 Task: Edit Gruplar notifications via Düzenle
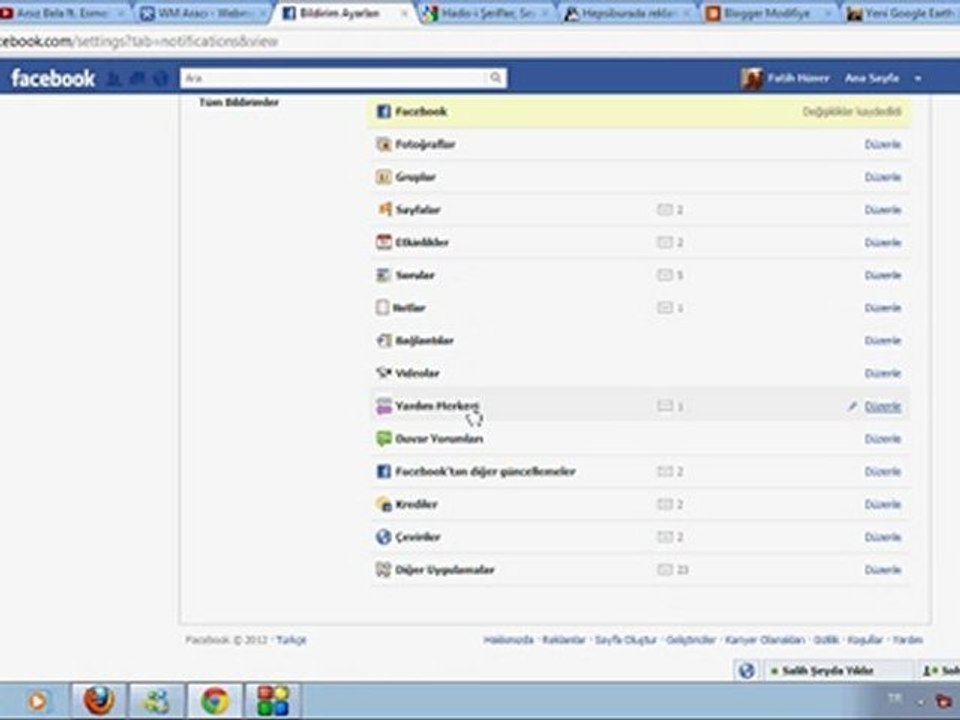882,177
